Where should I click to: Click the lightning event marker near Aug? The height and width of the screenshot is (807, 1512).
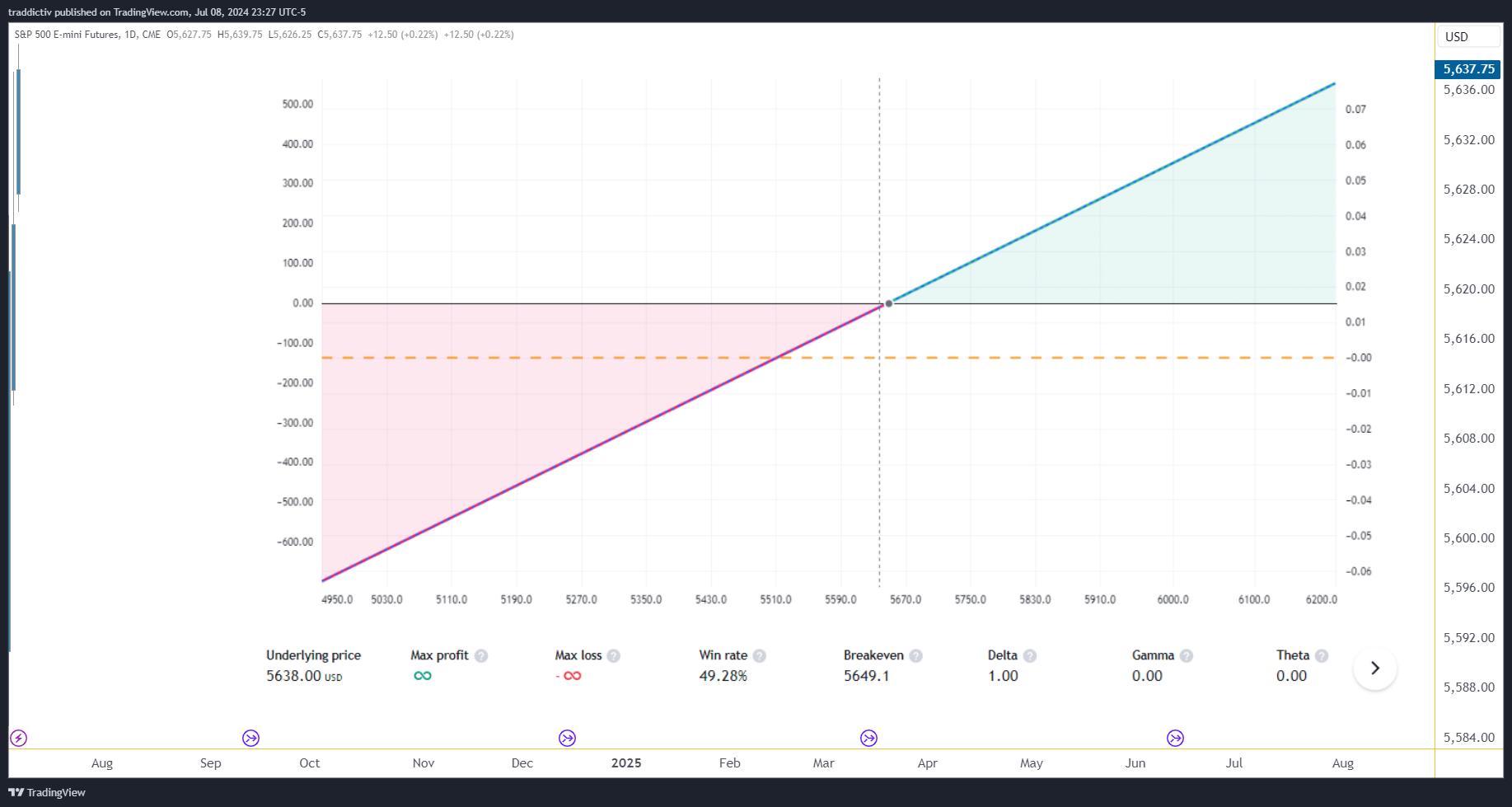point(18,738)
